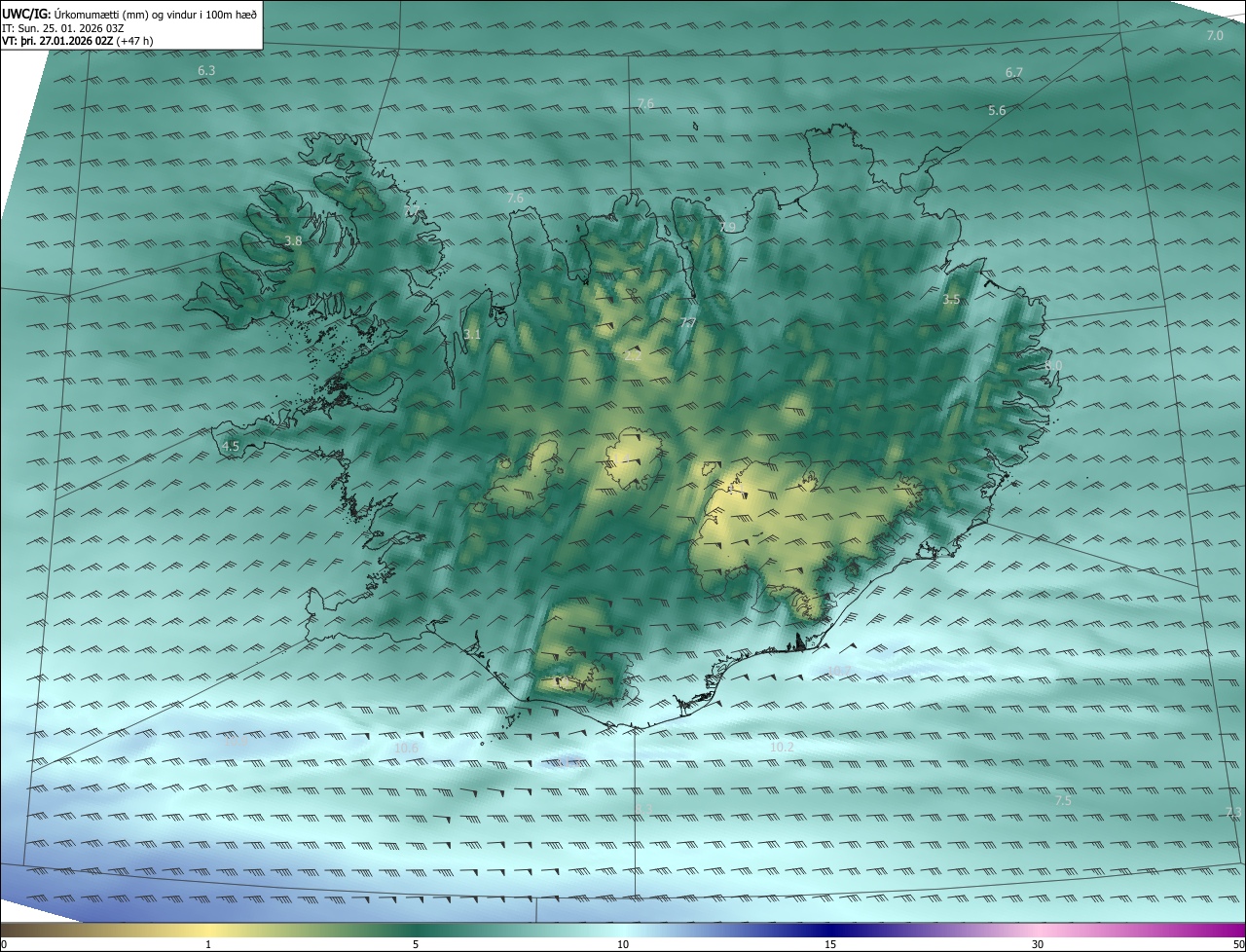The image size is (1246, 952).
Task: Click the 7.0 value label on the map
Action: 1215,36
